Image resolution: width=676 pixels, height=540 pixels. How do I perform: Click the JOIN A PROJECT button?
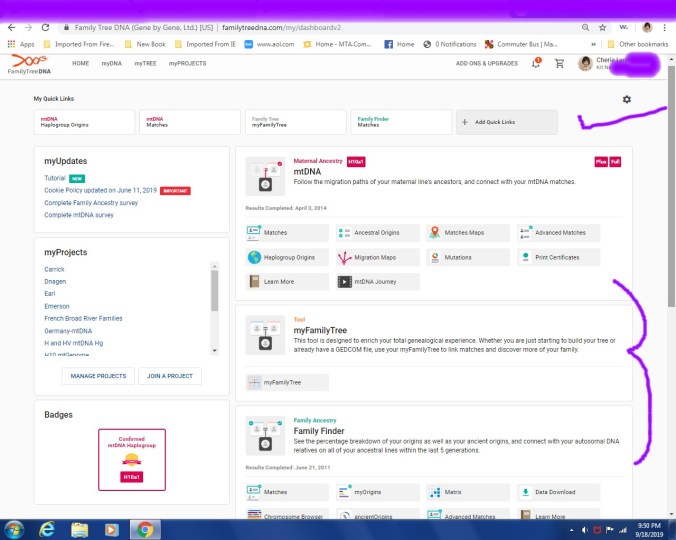pos(170,376)
